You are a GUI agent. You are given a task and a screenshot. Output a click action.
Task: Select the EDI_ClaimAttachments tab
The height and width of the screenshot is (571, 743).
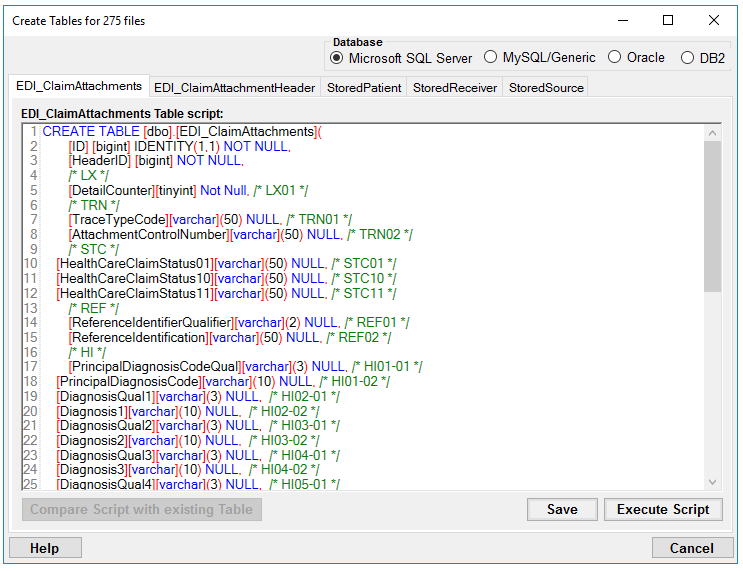[x=78, y=87]
